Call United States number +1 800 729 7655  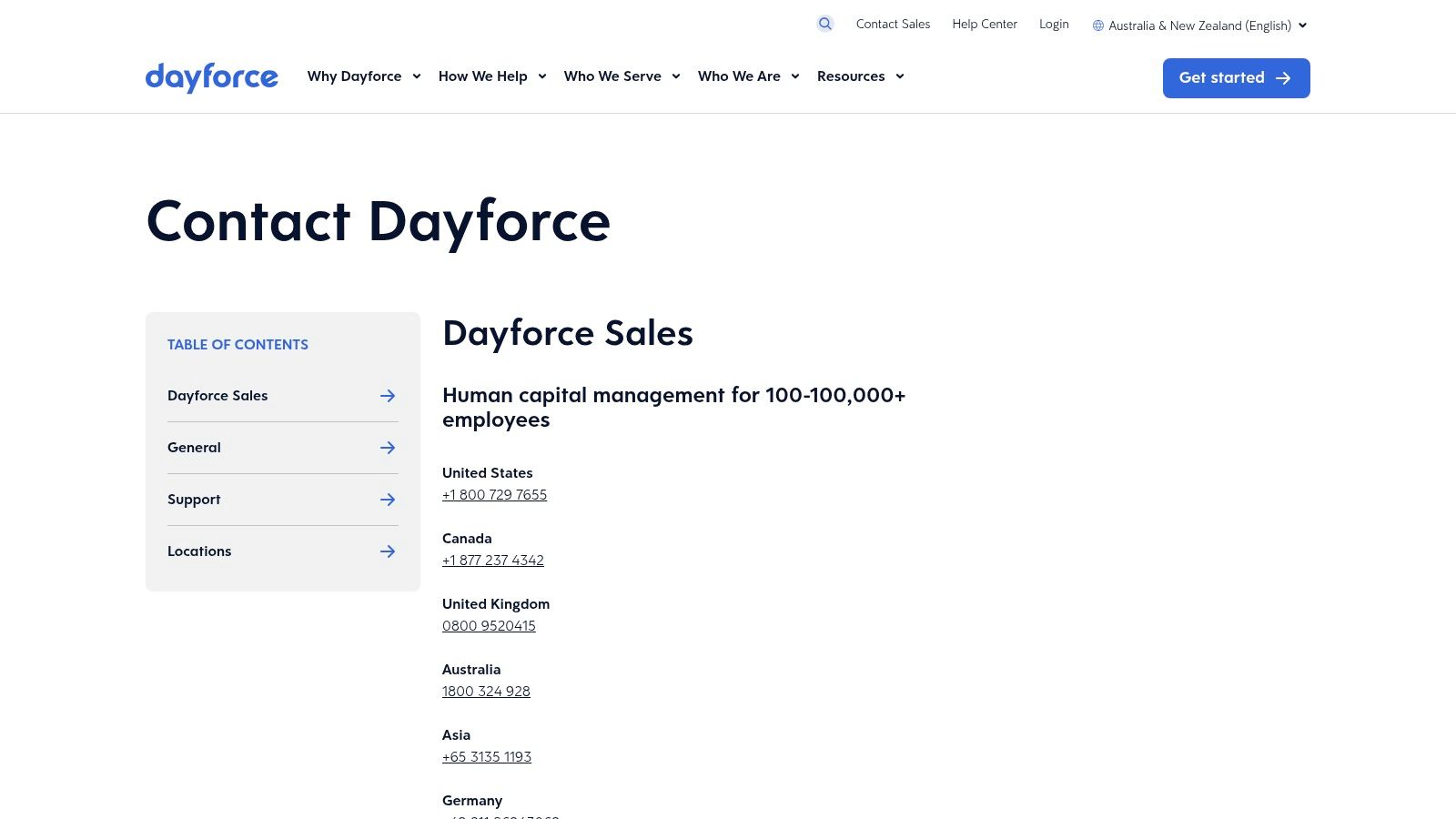494,495
